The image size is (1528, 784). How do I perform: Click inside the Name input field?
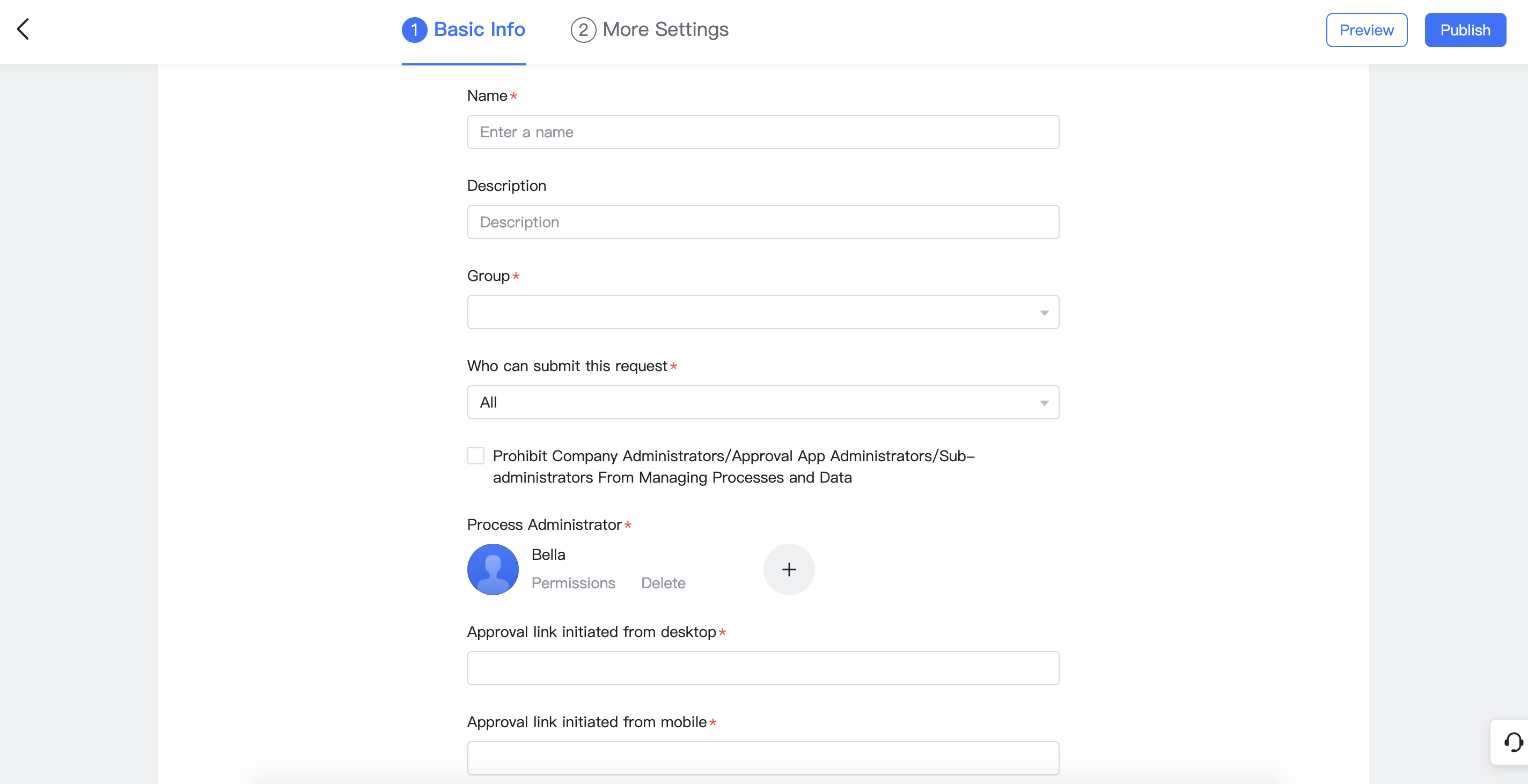(x=763, y=132)
